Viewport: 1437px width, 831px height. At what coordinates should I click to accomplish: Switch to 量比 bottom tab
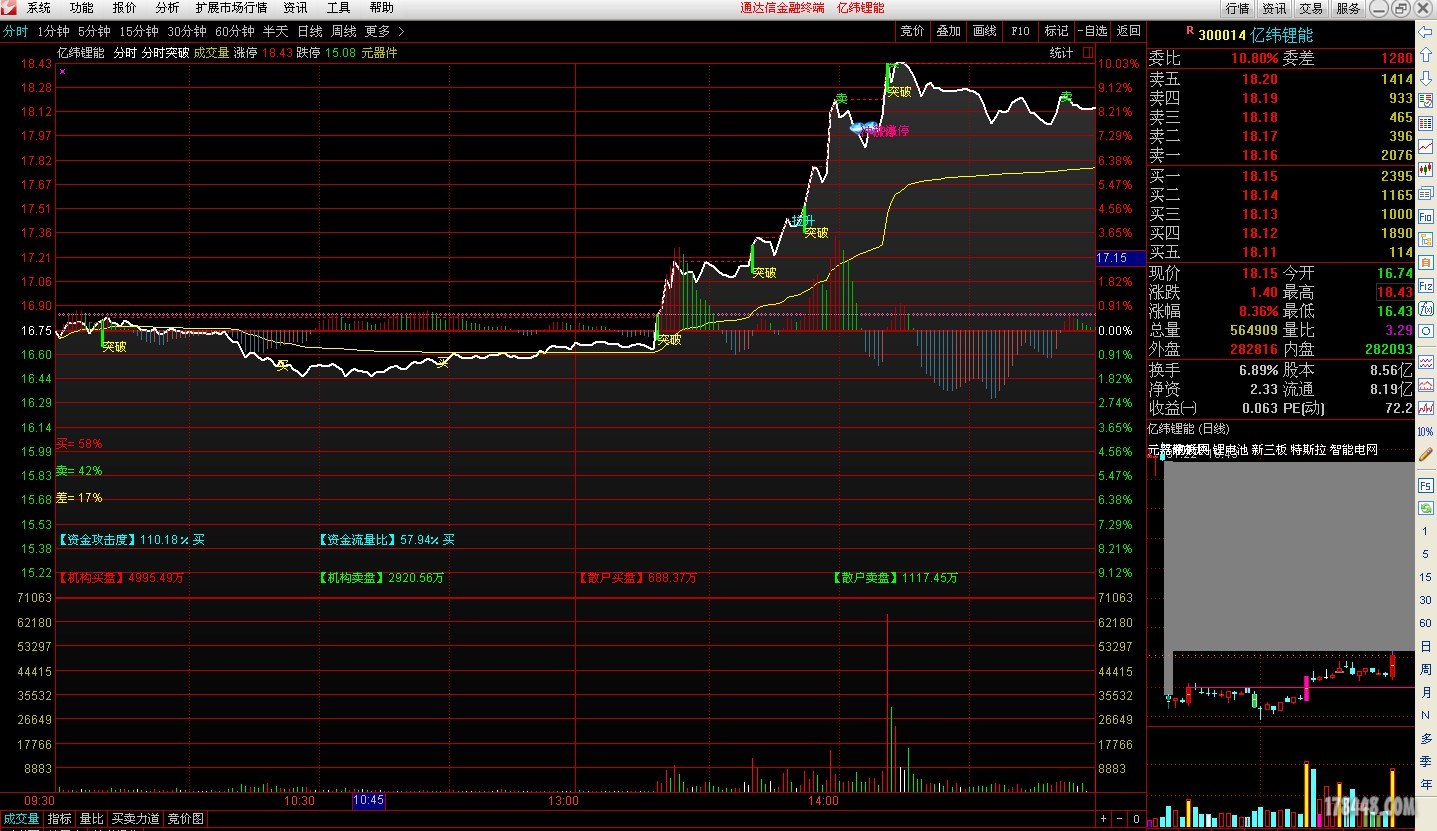click(92, 819)
